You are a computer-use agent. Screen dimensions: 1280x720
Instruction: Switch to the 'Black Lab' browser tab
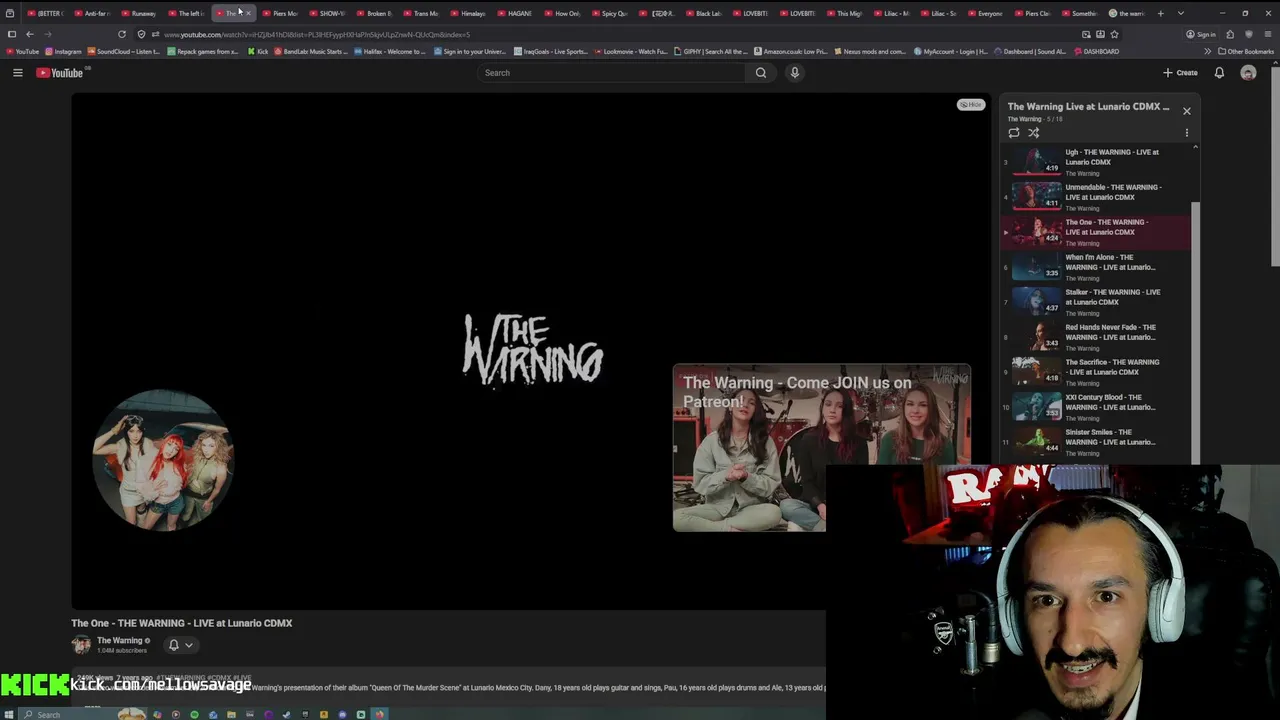coord(705,13)
